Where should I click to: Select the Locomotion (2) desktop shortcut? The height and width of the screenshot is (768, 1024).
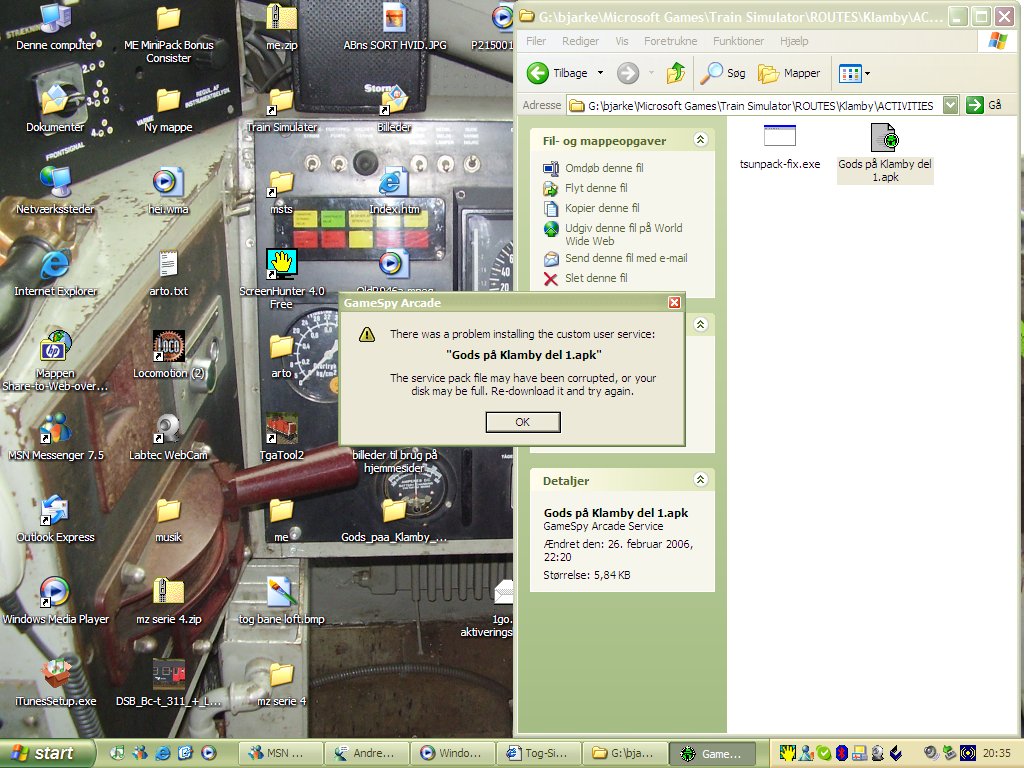tap(168, 355)
